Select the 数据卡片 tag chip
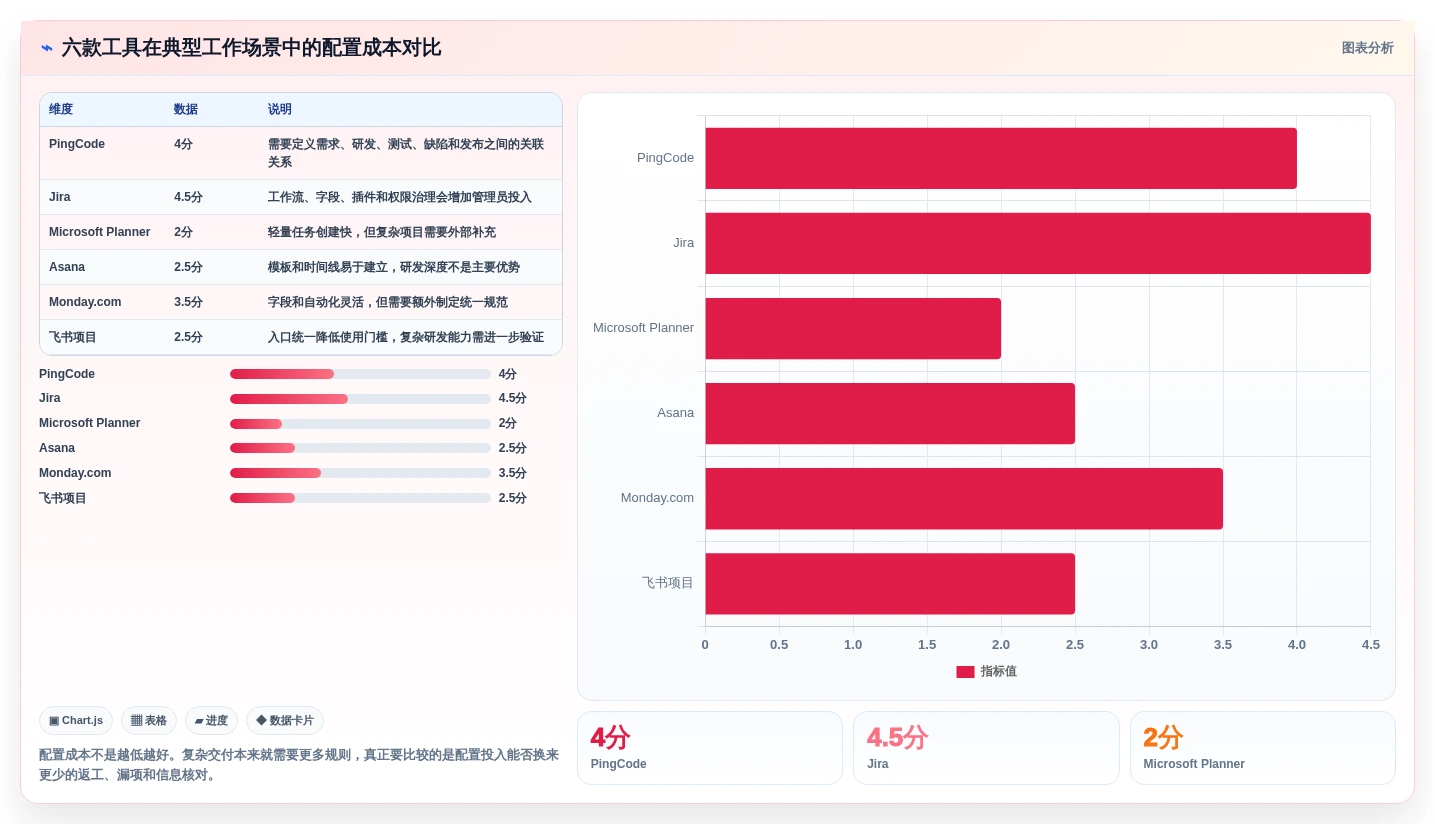The image size is (1435, 824). (x=285, y=721)
